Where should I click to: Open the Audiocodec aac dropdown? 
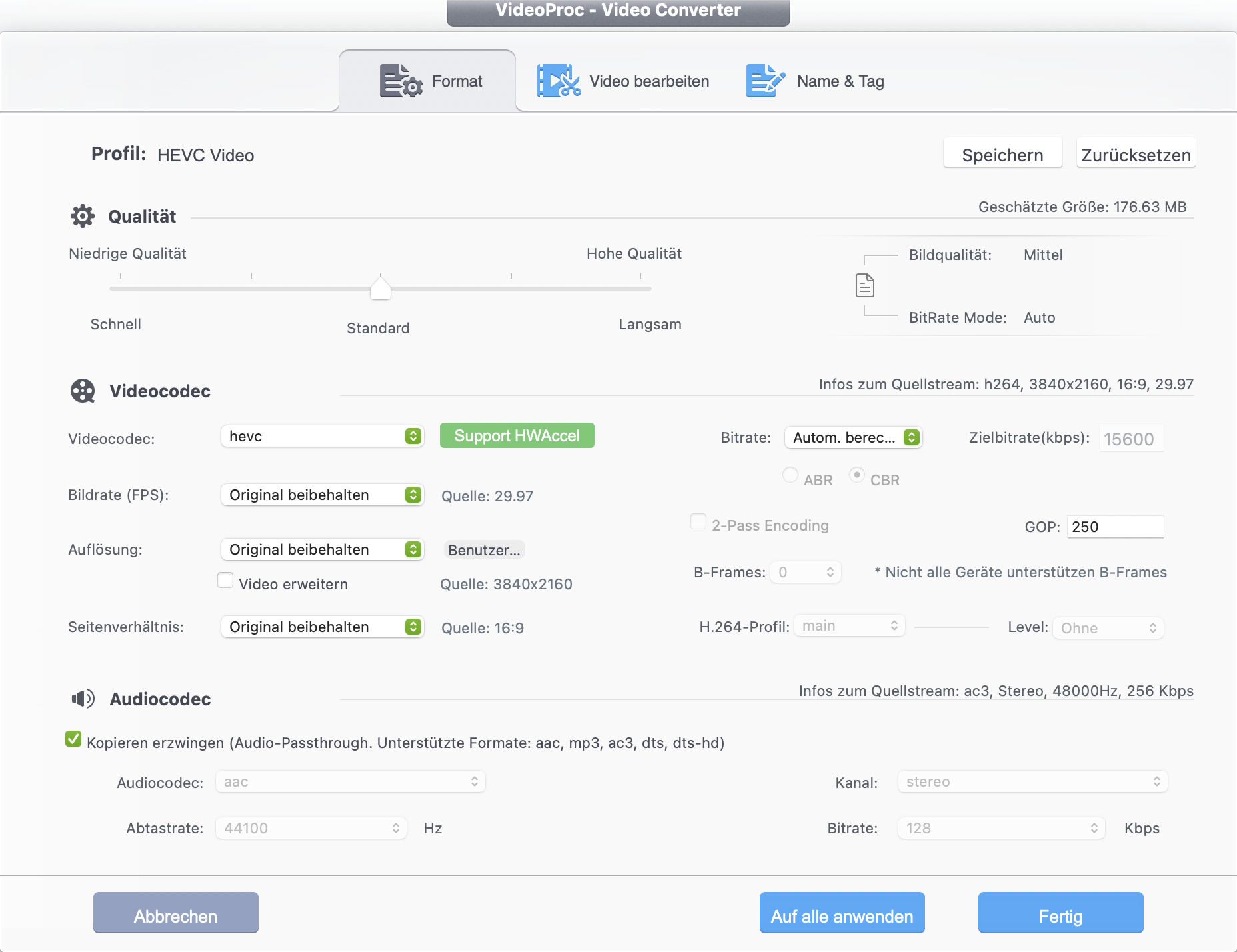[351, 781]
